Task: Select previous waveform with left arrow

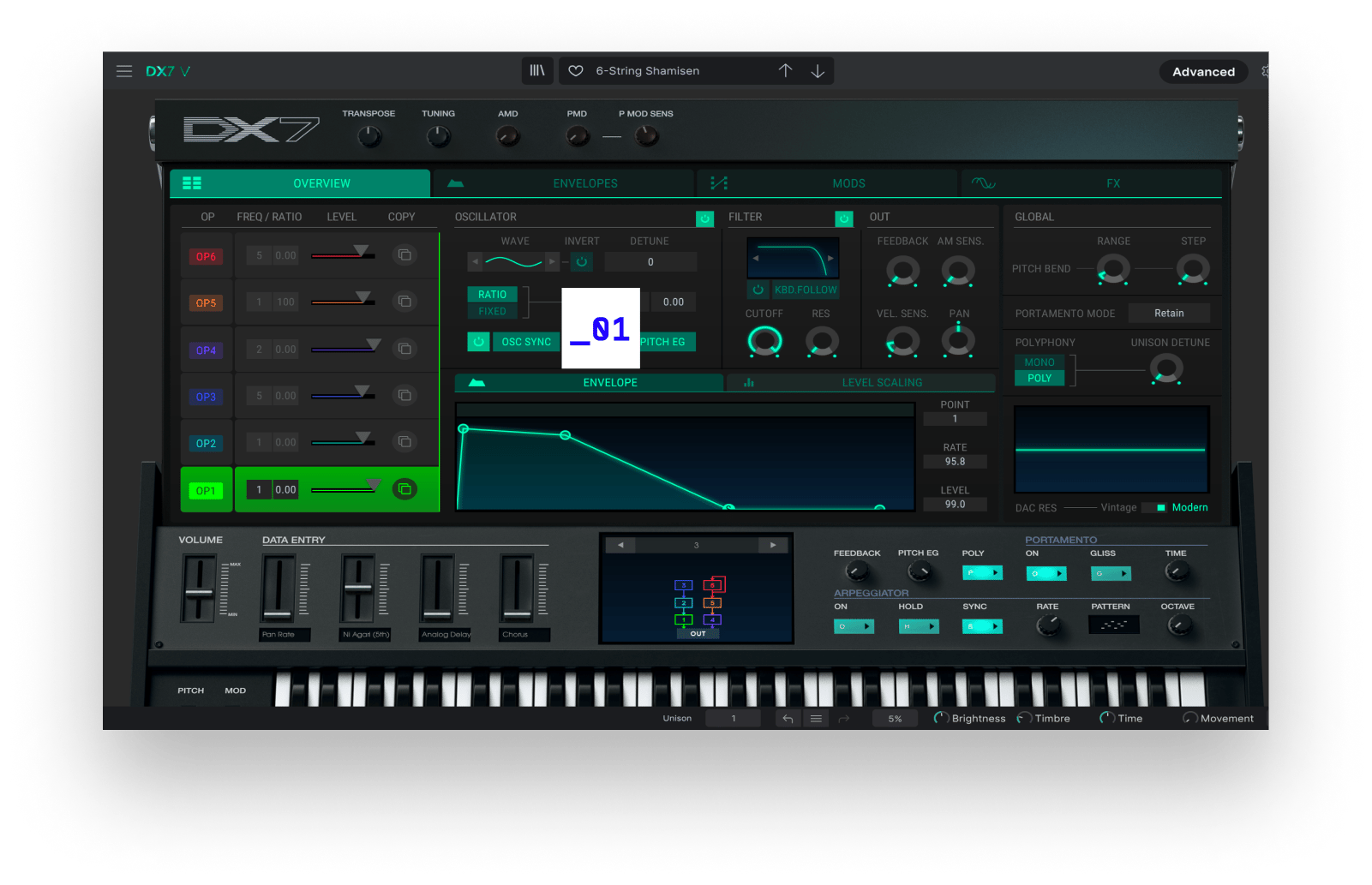Action: coord(476,261)
